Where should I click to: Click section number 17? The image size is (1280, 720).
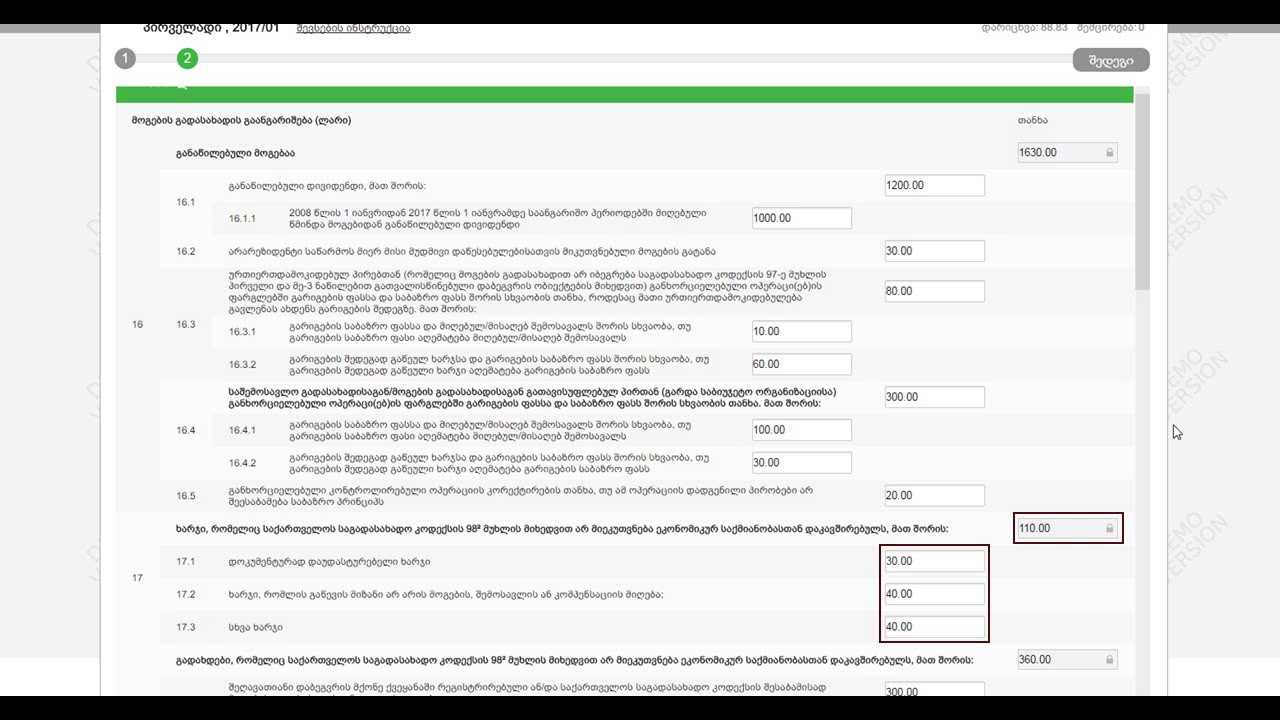coord(138,578)
